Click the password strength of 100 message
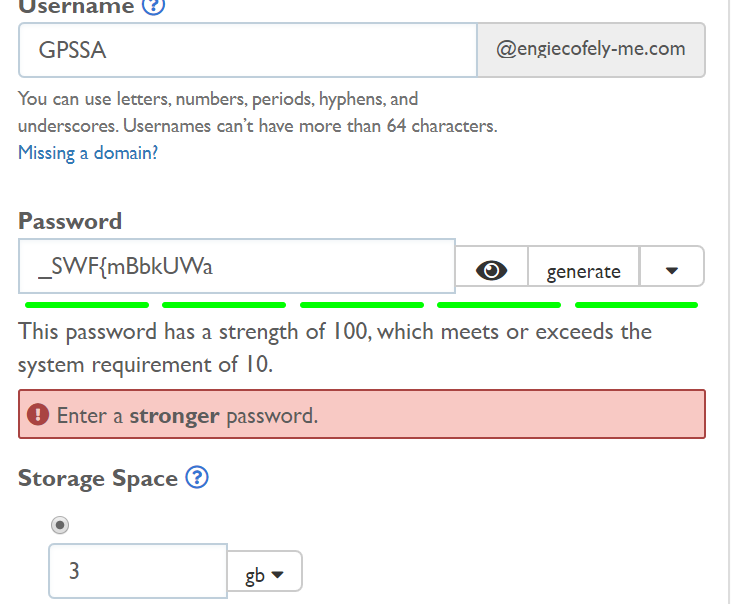The width and height of the screenshot is (738, 604). point(335,347)
